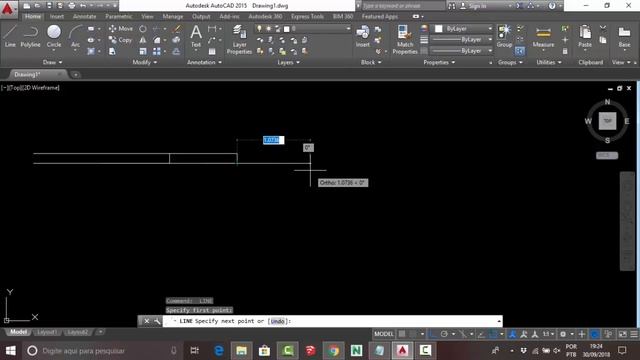This screenshot has height=360, width=640.
Task: Open the Manage ribbon tab
Action: (173, 16)
